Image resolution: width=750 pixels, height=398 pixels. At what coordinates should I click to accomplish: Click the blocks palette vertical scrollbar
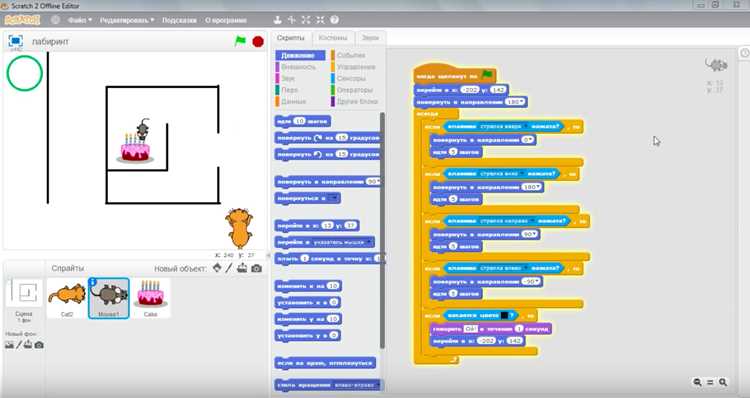tap(382, 230)
